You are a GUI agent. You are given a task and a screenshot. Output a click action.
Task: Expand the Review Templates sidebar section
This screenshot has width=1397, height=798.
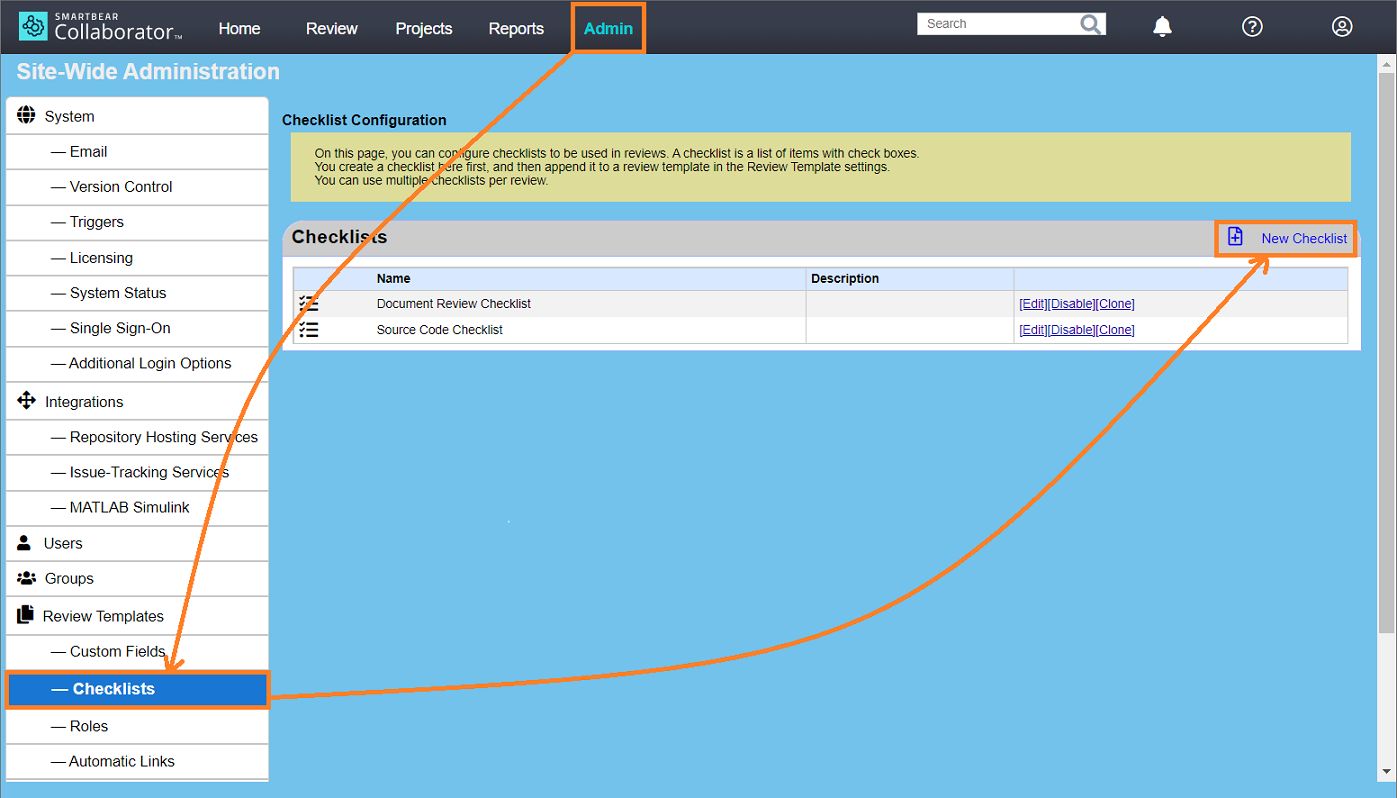pyautogui.click(x=103, y=616)
